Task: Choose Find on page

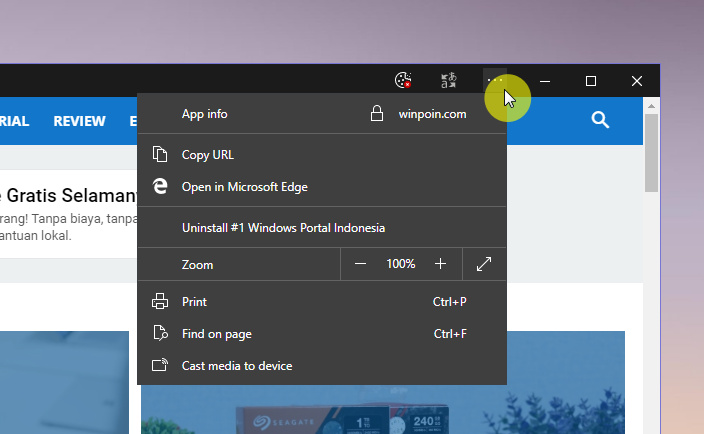Action: coord(322,333)
